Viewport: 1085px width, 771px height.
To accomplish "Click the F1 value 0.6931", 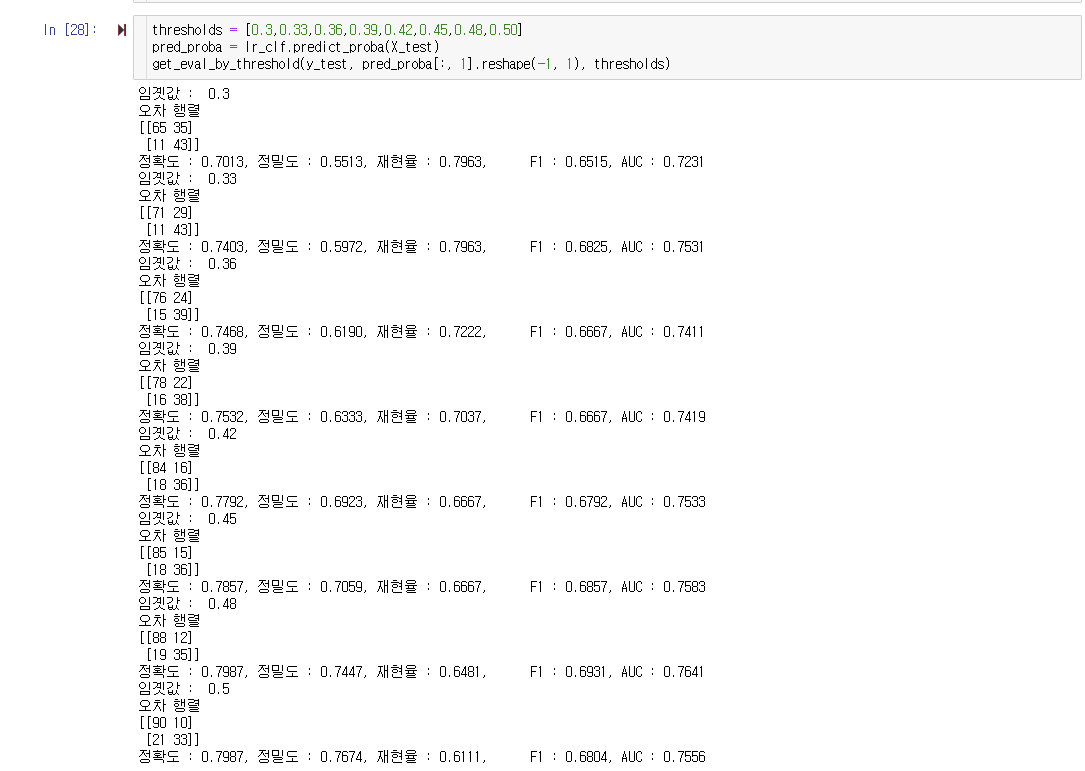I will click(587, 672).
